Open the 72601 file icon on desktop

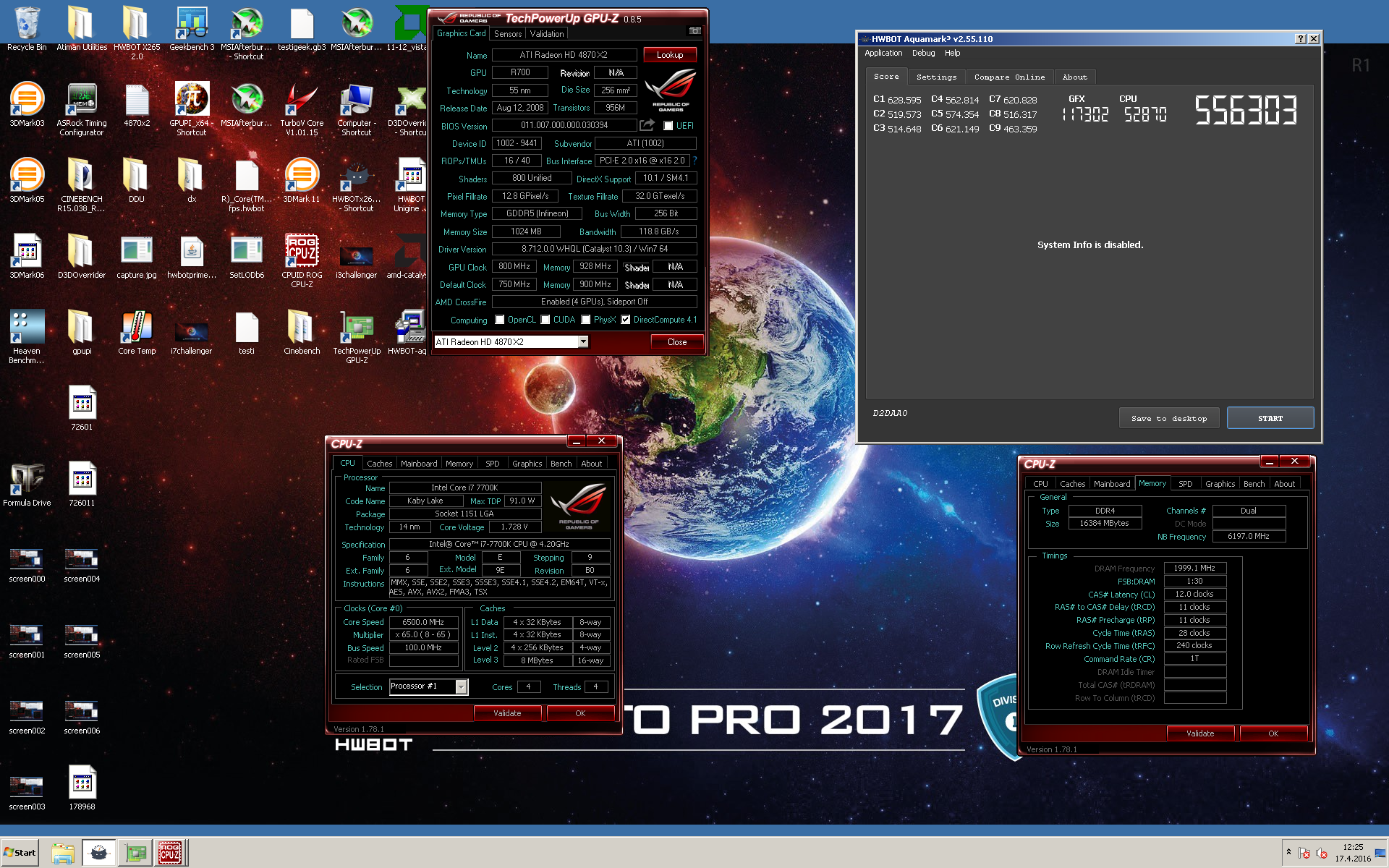[x=82, y=409]
